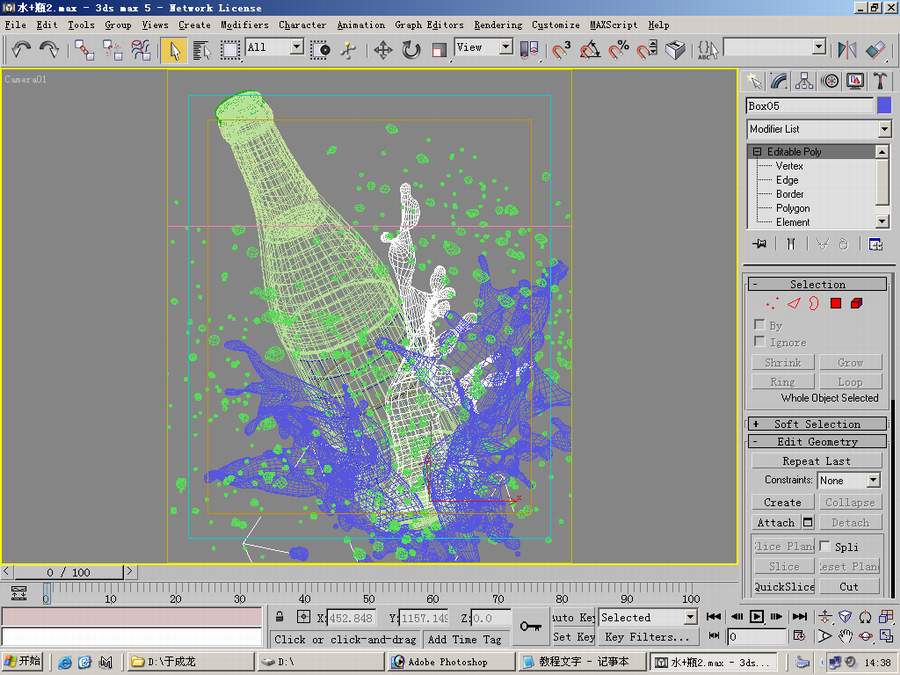Open the Hierarchy command panel tab
This screenshot has width=900, height=675.
point(805,81)
